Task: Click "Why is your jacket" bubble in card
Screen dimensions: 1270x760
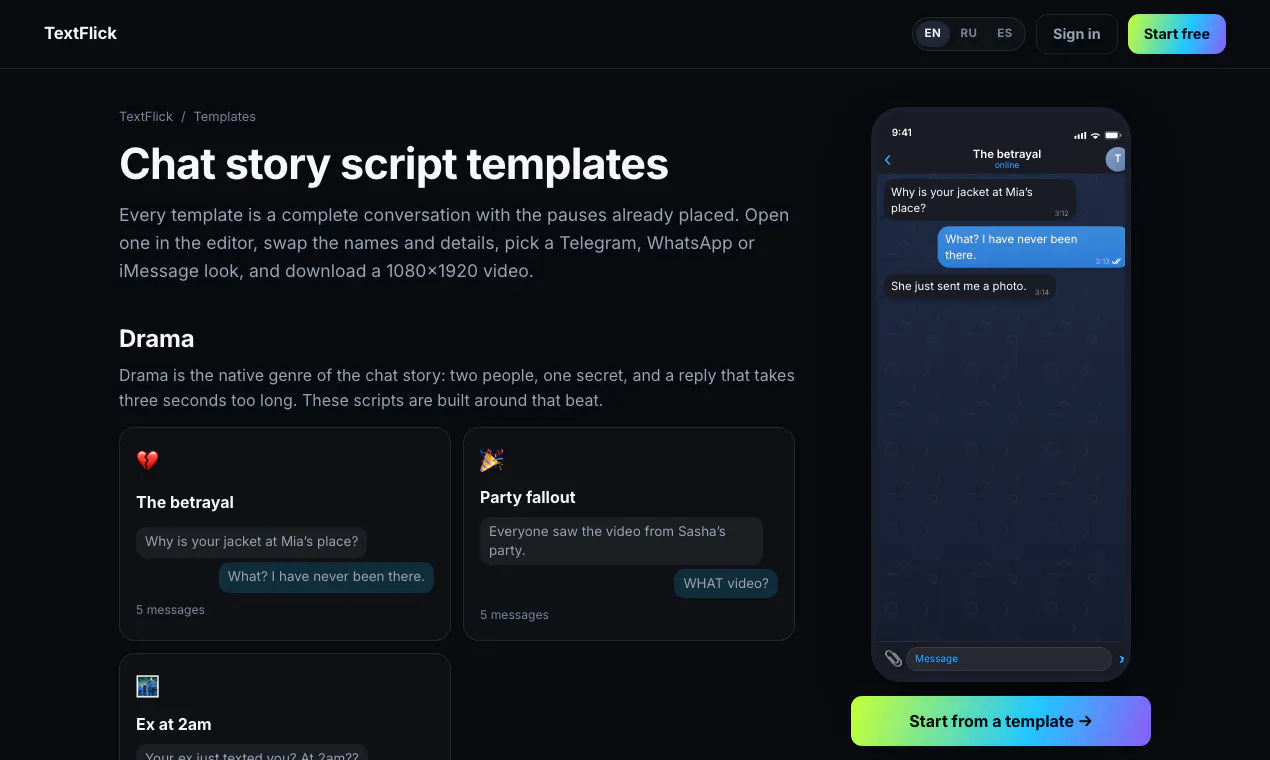Action: coord(252,541)
